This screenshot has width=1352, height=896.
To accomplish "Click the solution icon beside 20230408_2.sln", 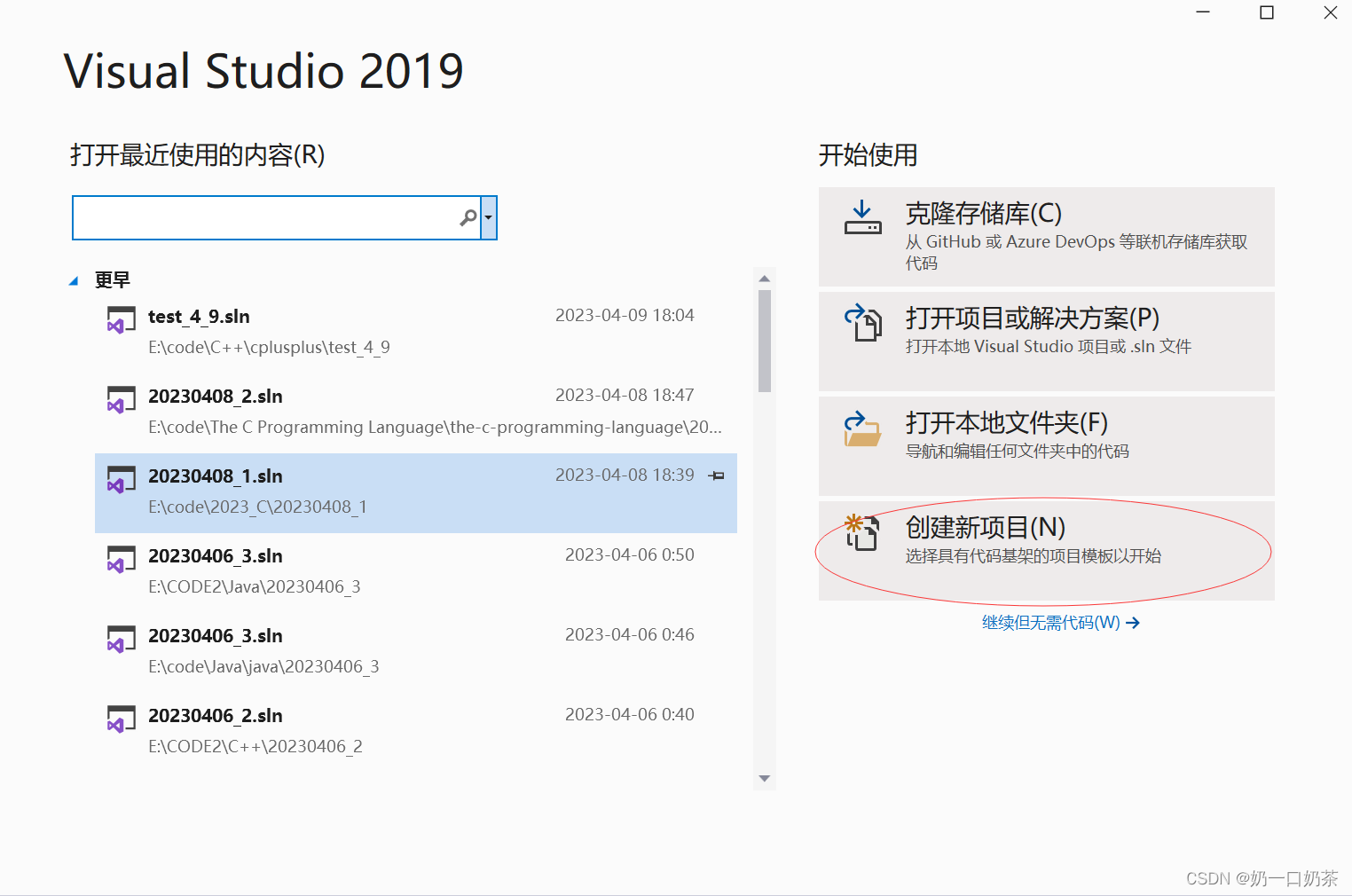I will click(122, 399).
